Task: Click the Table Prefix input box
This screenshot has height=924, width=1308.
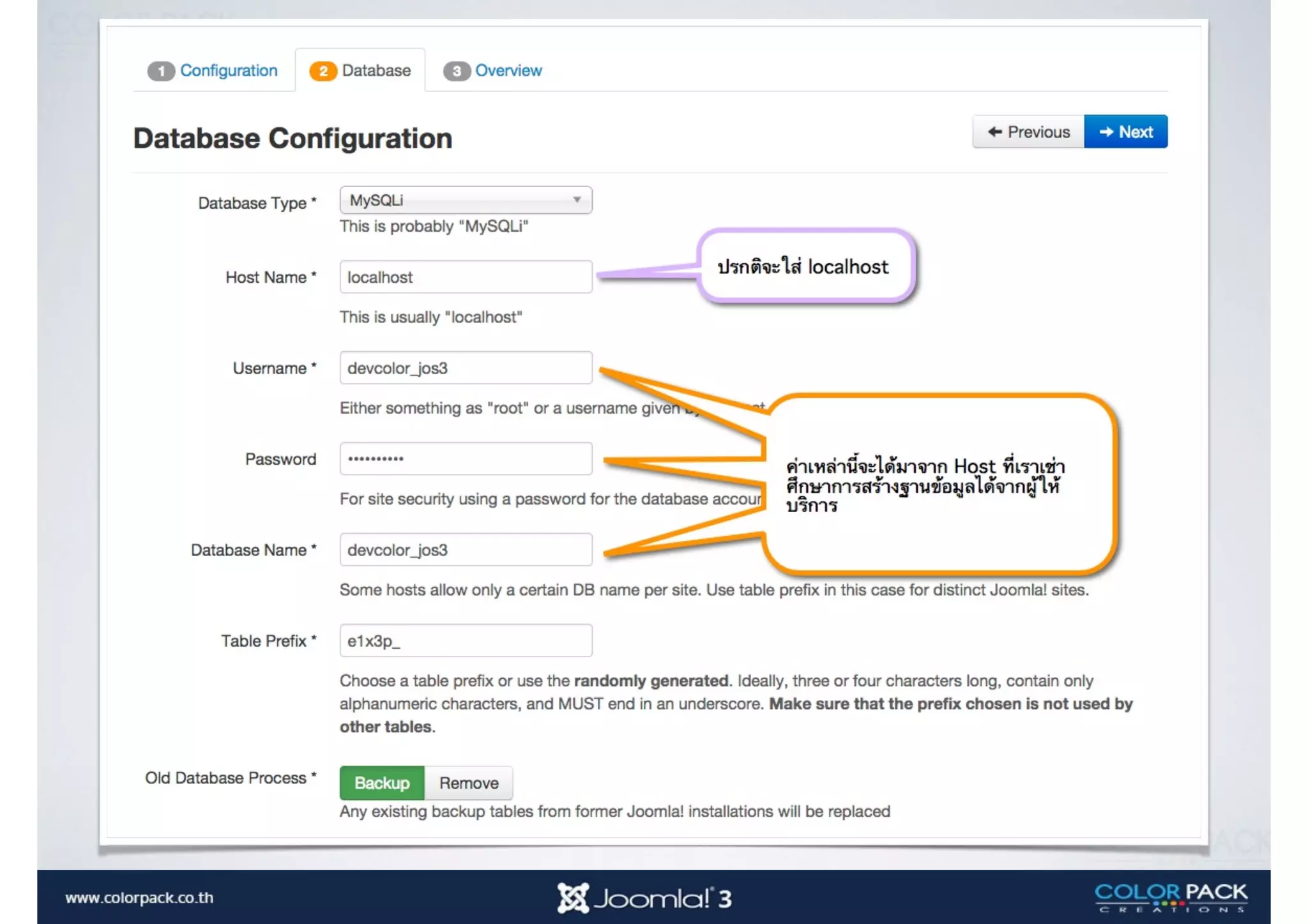Action: (466, 640)
